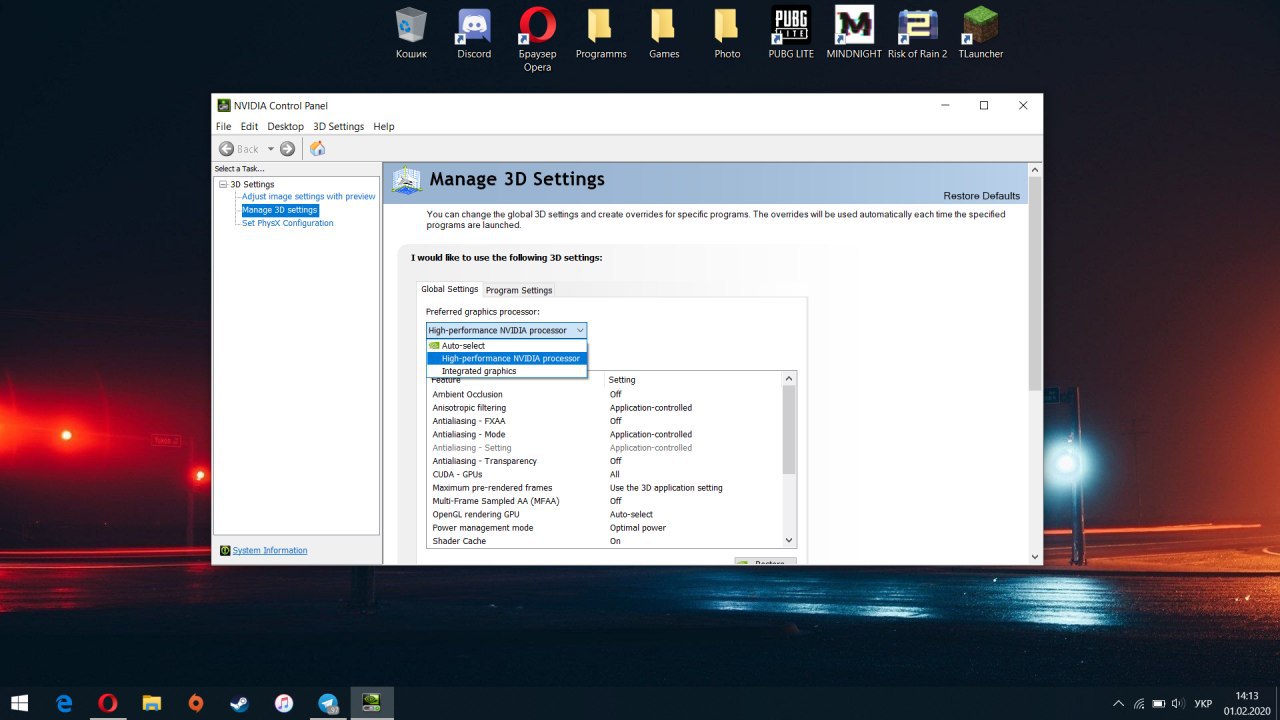Select Manage 3D settings in task tree

[279, 210]
